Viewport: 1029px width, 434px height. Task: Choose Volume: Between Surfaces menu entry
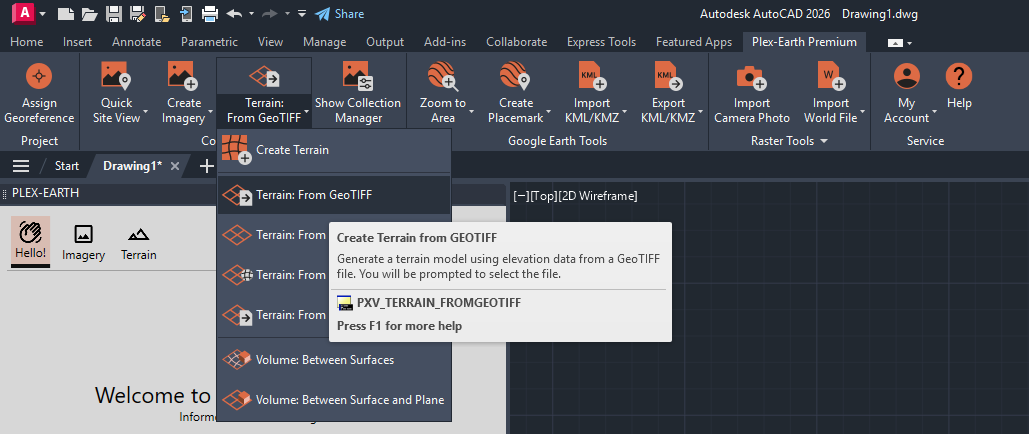335,360
